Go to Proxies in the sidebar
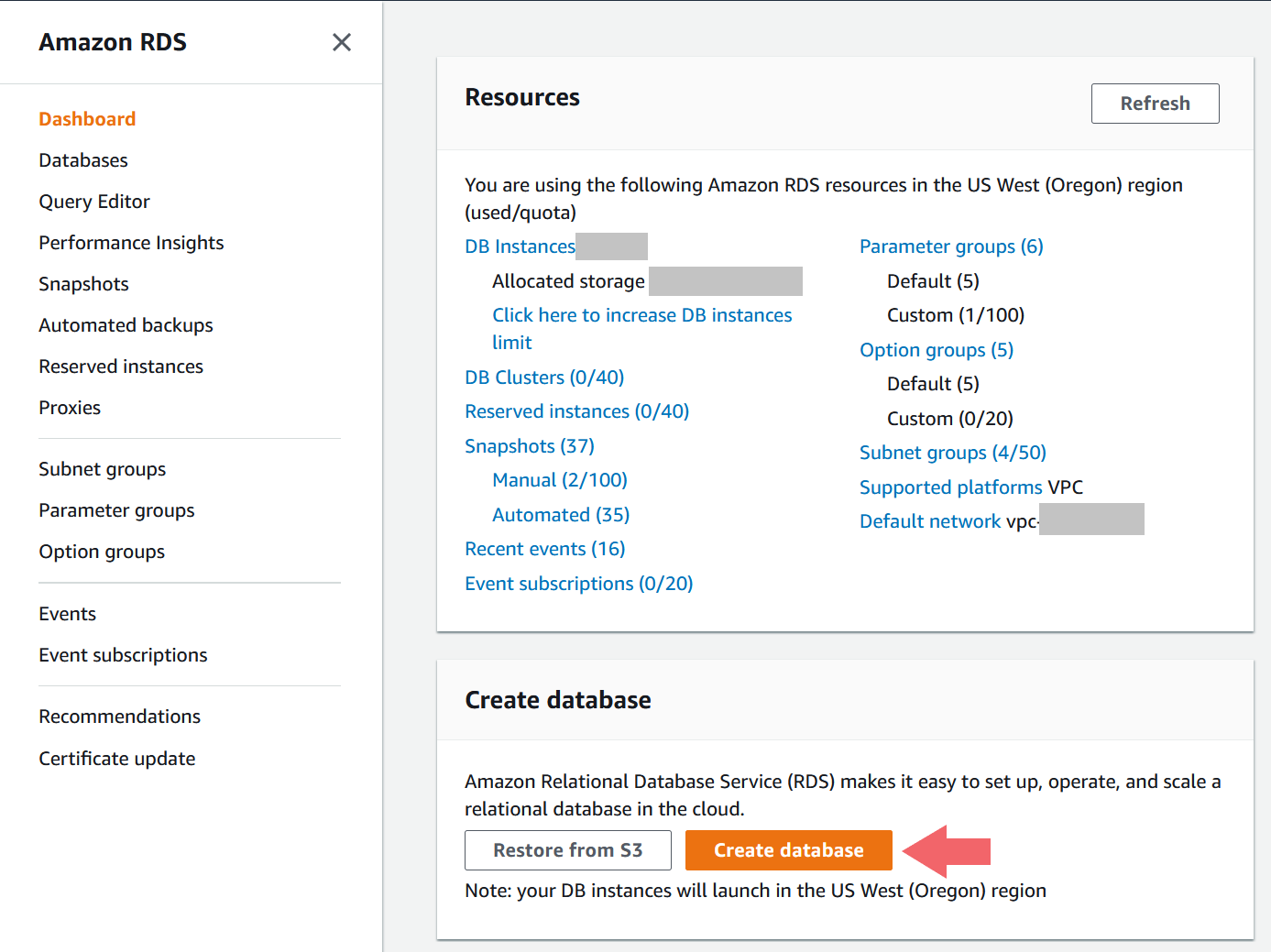1271x952 pixels. (70, 408)
